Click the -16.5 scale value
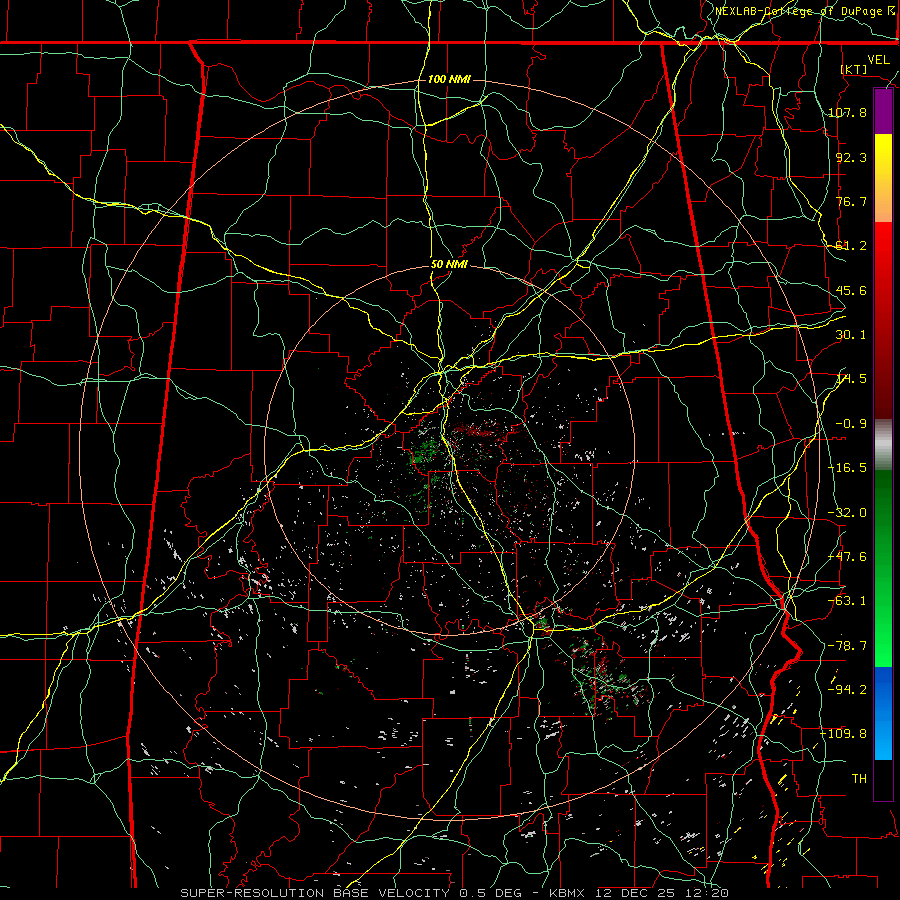The image size is (900, 900). (847, 468)
